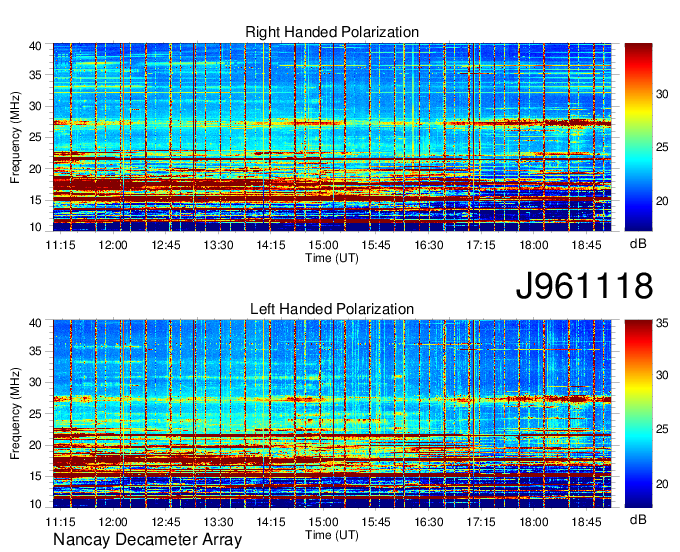This screenshot has height=552, width=680.
Task: Click the 25 MHz tick of Right Handed plot
Action: [35, 137]
